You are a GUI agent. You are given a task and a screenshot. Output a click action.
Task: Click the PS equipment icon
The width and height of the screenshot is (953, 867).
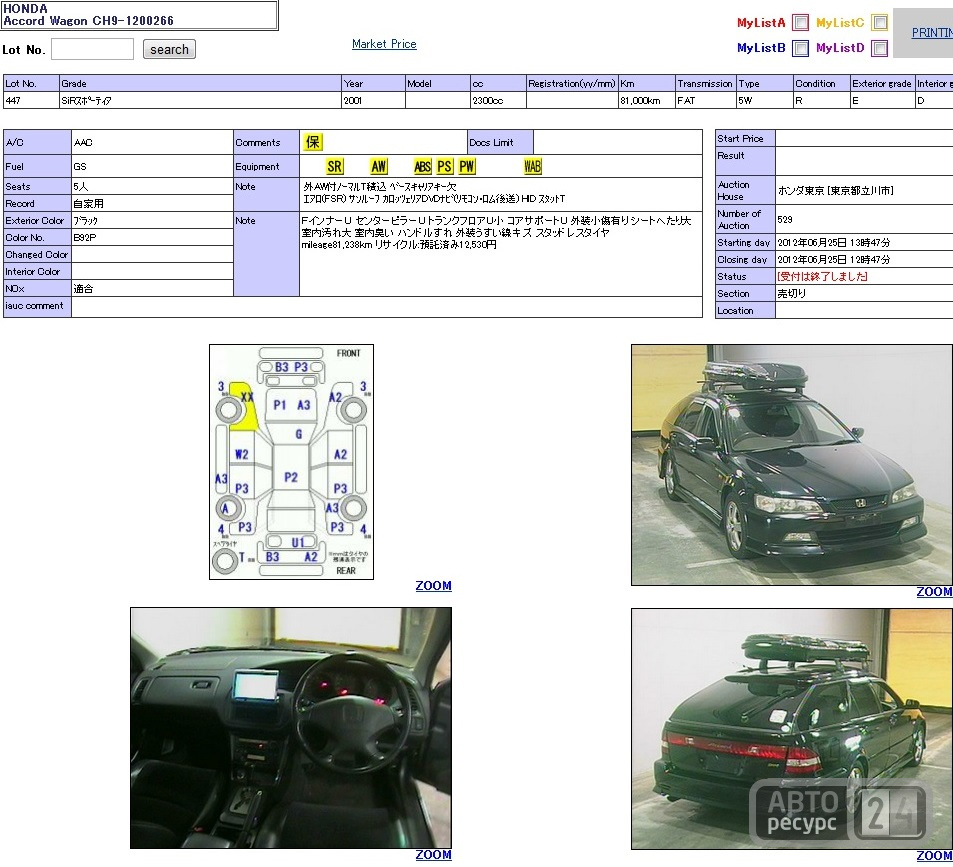(x=445, y=166)
